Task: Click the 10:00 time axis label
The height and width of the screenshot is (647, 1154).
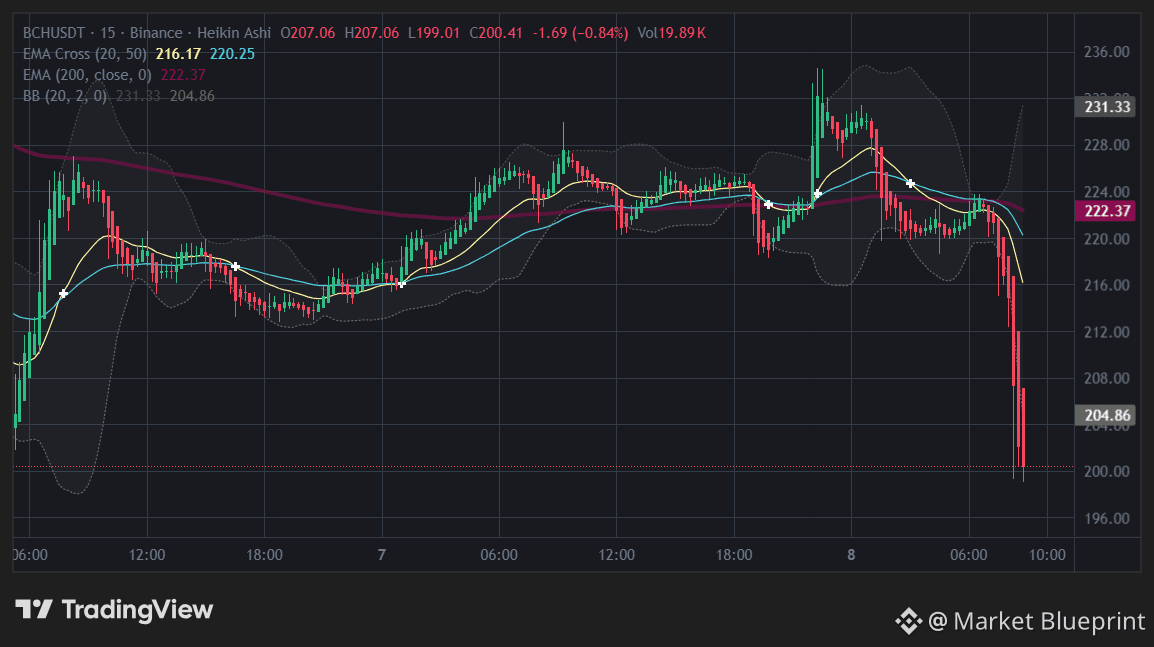Action: [x=1047, y=555]
